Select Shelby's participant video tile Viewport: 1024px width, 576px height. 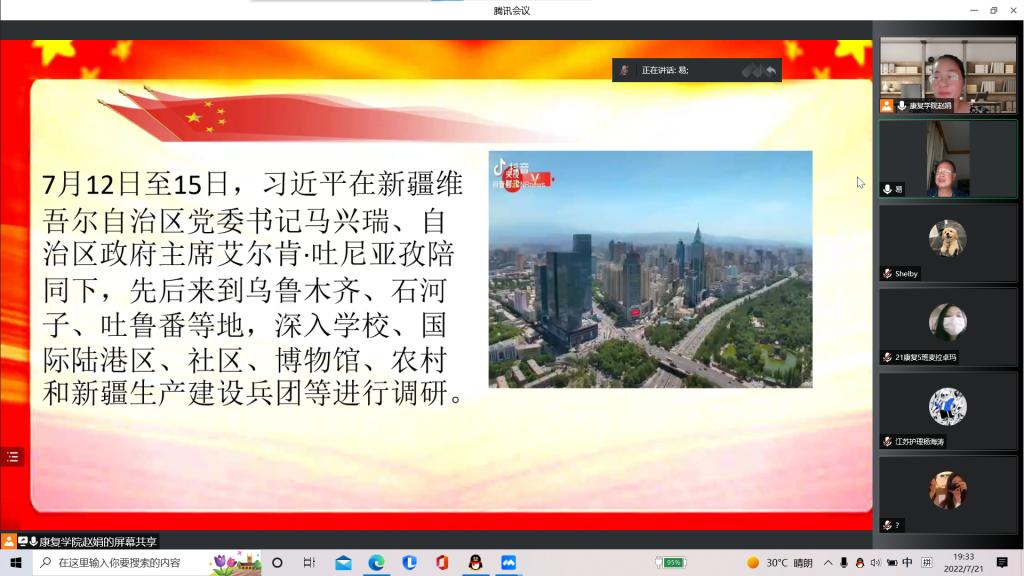(x=947, y=243)
